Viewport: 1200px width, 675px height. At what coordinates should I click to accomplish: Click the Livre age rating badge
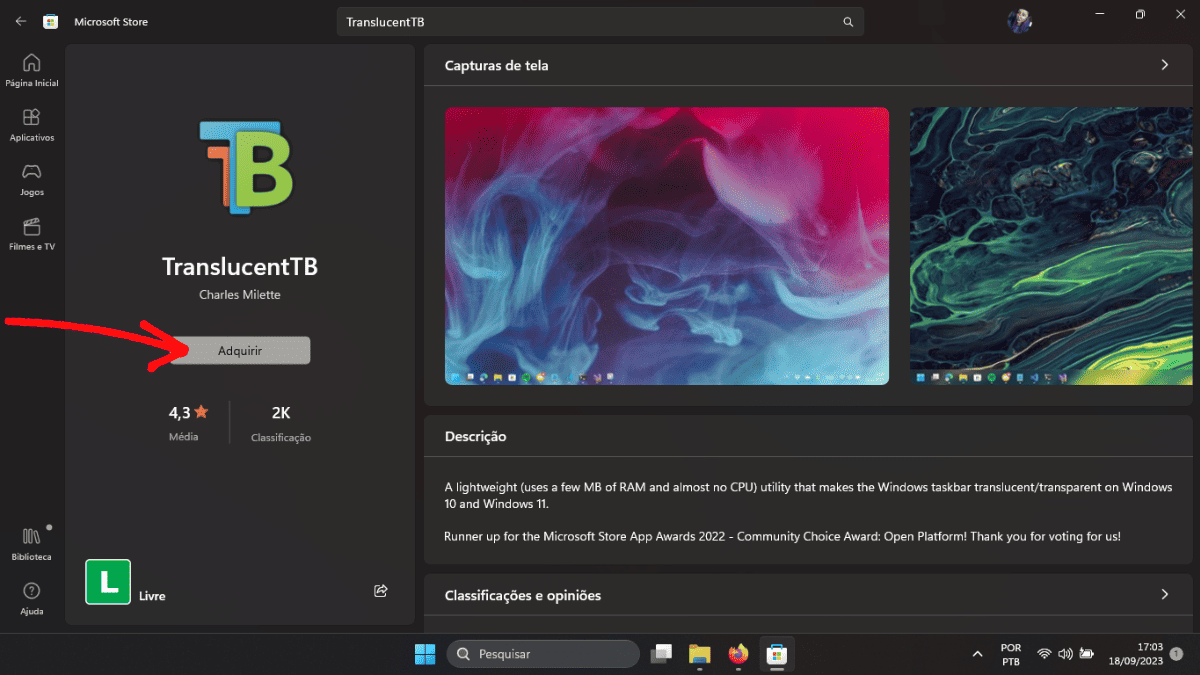(x=108, y=582)
